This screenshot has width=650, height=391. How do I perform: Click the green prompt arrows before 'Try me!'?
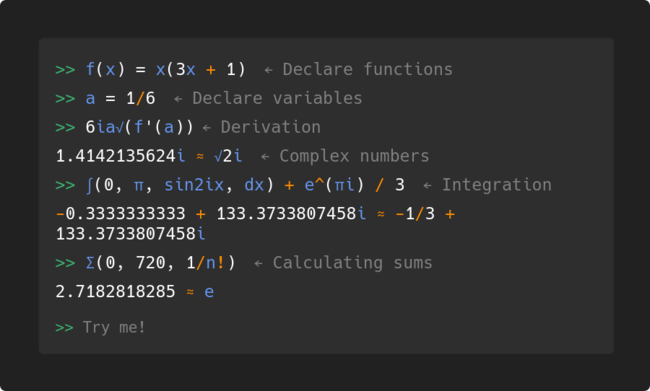tap(65, 328)
